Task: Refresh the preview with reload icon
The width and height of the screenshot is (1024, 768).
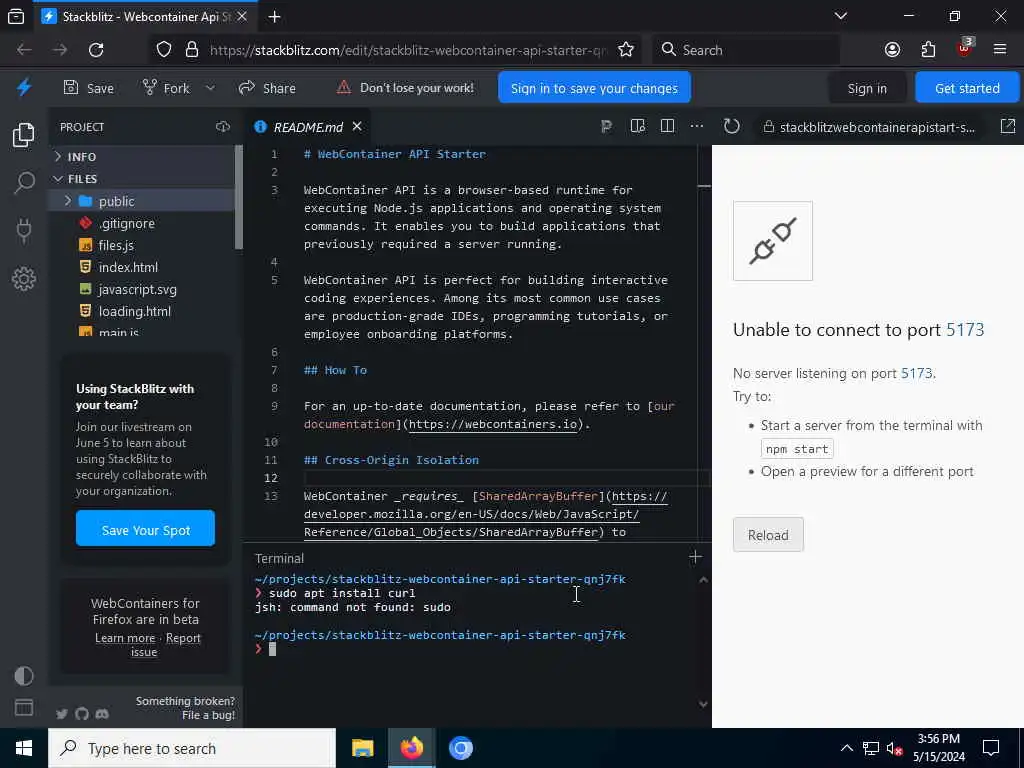Action: point(731,126)
